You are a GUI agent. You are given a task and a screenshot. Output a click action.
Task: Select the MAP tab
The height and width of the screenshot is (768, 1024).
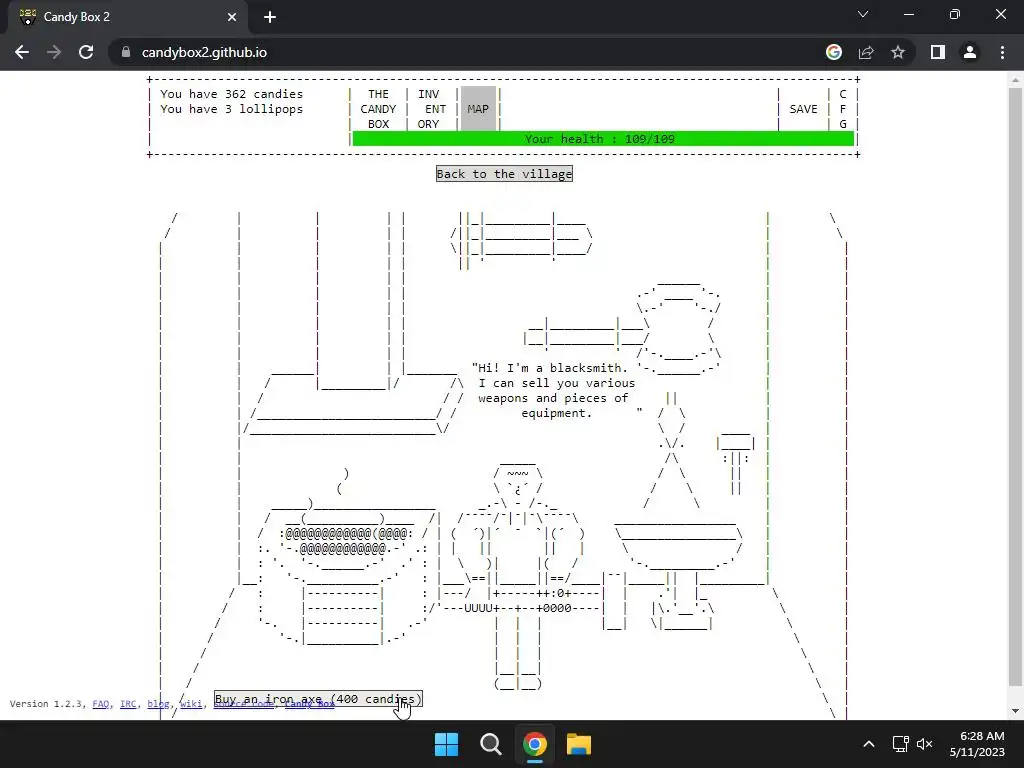tap(478, 109)
